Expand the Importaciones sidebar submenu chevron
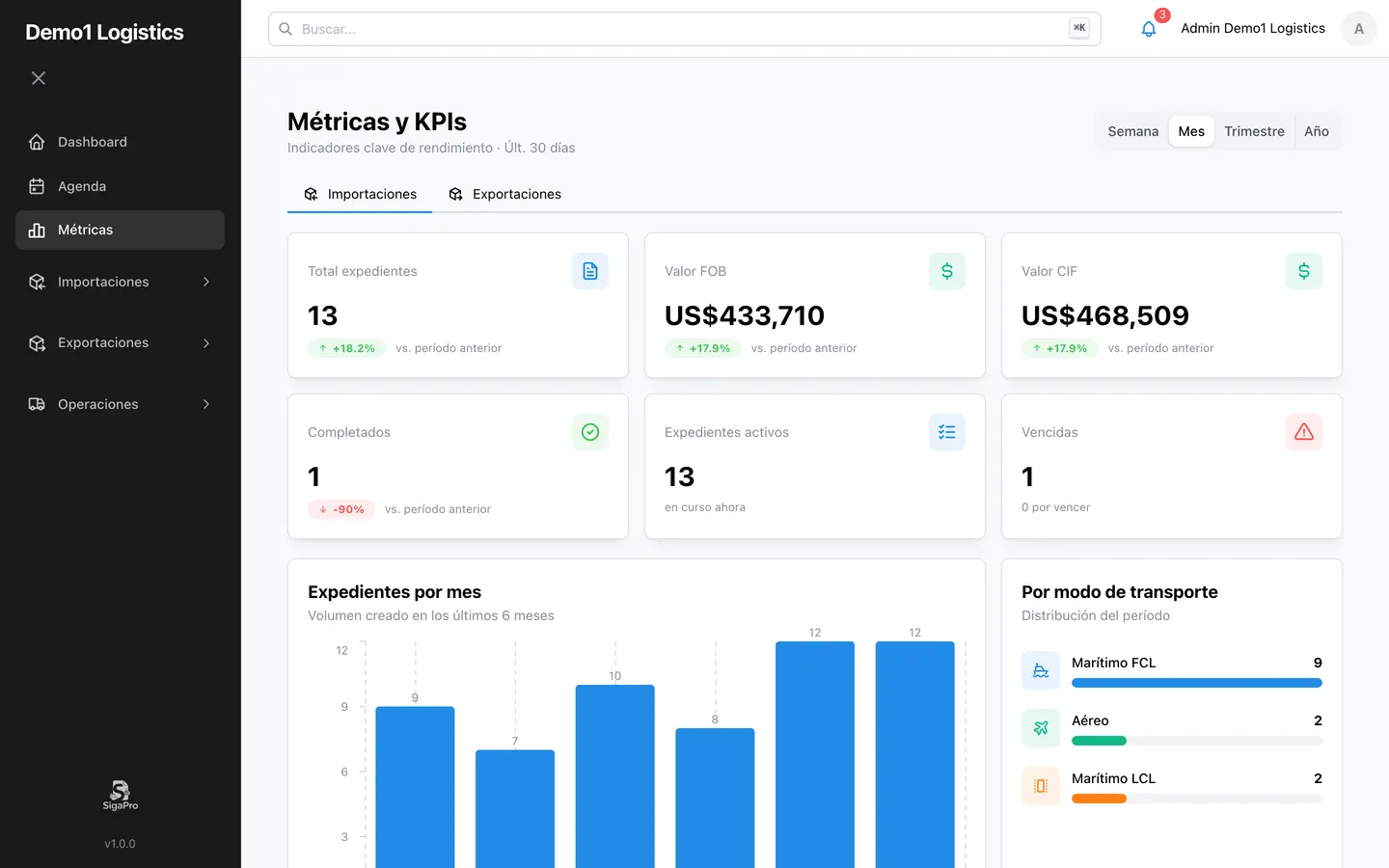Image resolution: width=1389 pixels, height=868 pixels. pos(206,282)
